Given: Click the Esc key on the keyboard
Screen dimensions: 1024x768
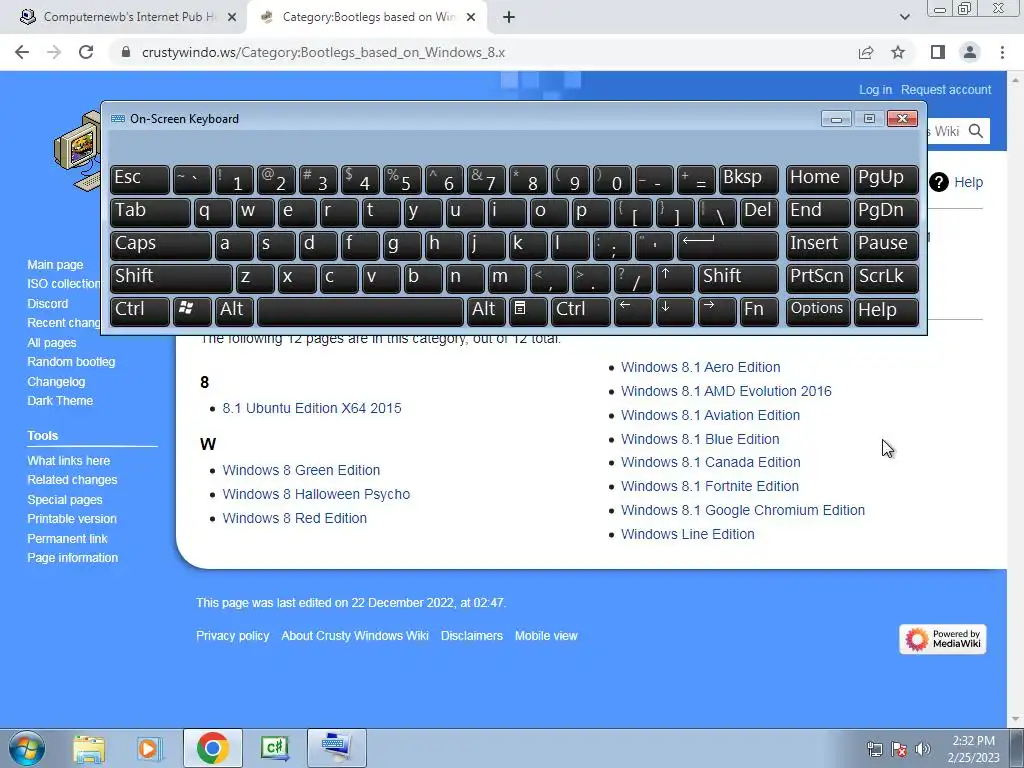Looking at the screenshot, I should [140, 179].
